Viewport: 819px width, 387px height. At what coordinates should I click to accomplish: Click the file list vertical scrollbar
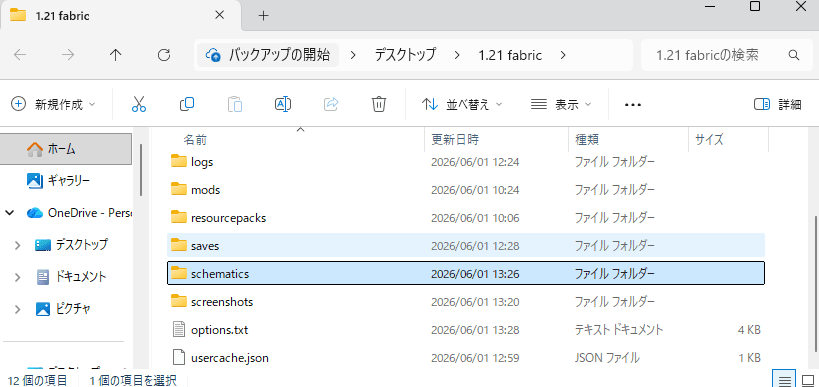816,285
